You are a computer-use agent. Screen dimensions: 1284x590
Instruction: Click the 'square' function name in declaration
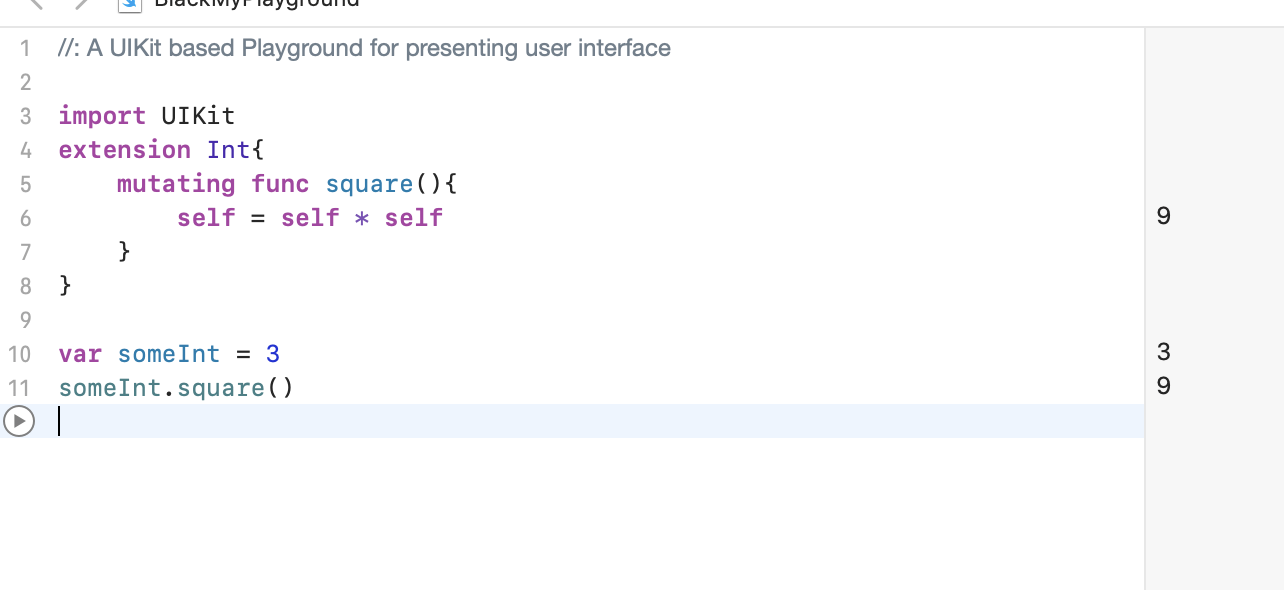369,184
